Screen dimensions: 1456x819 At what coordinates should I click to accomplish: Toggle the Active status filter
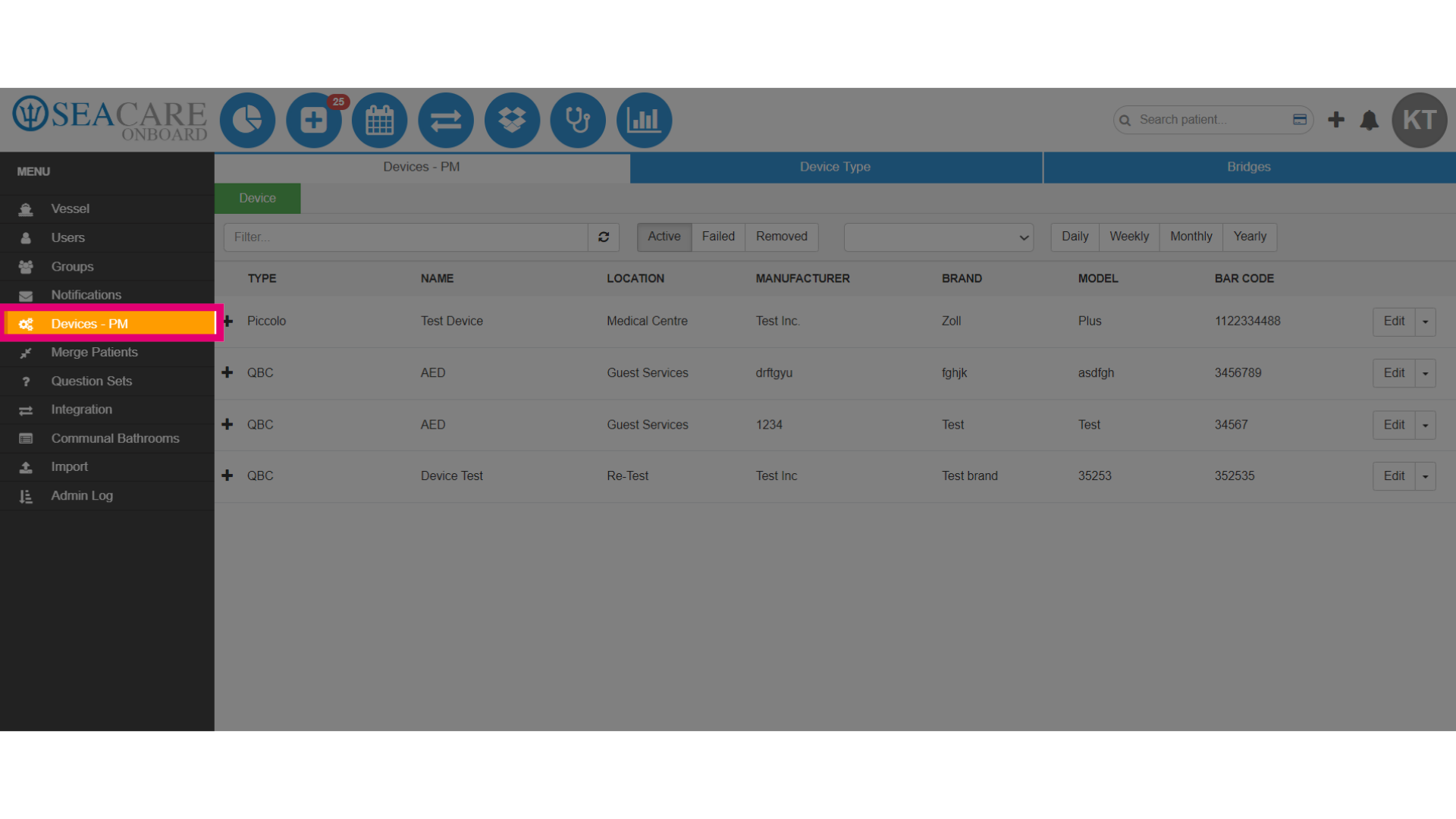click(x=664, y=237)
